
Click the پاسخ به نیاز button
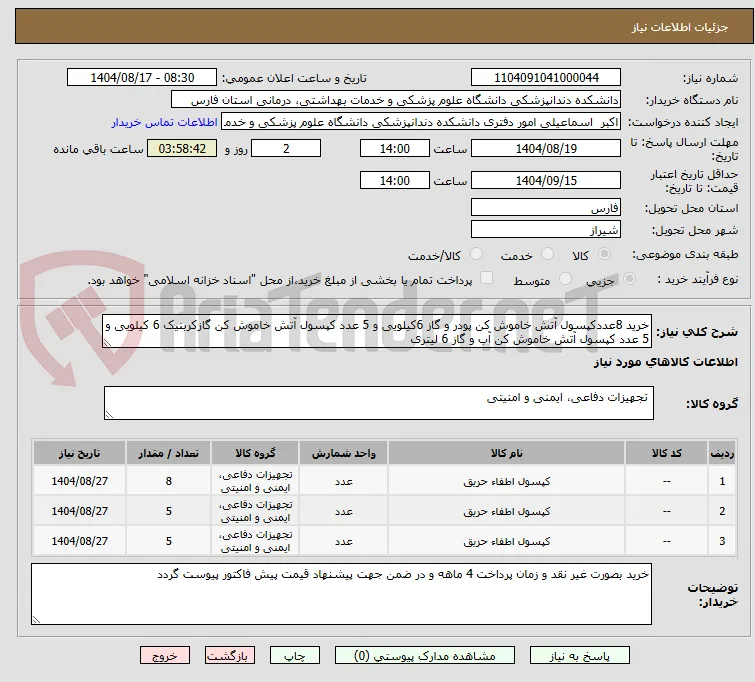(x=580, y=656)
